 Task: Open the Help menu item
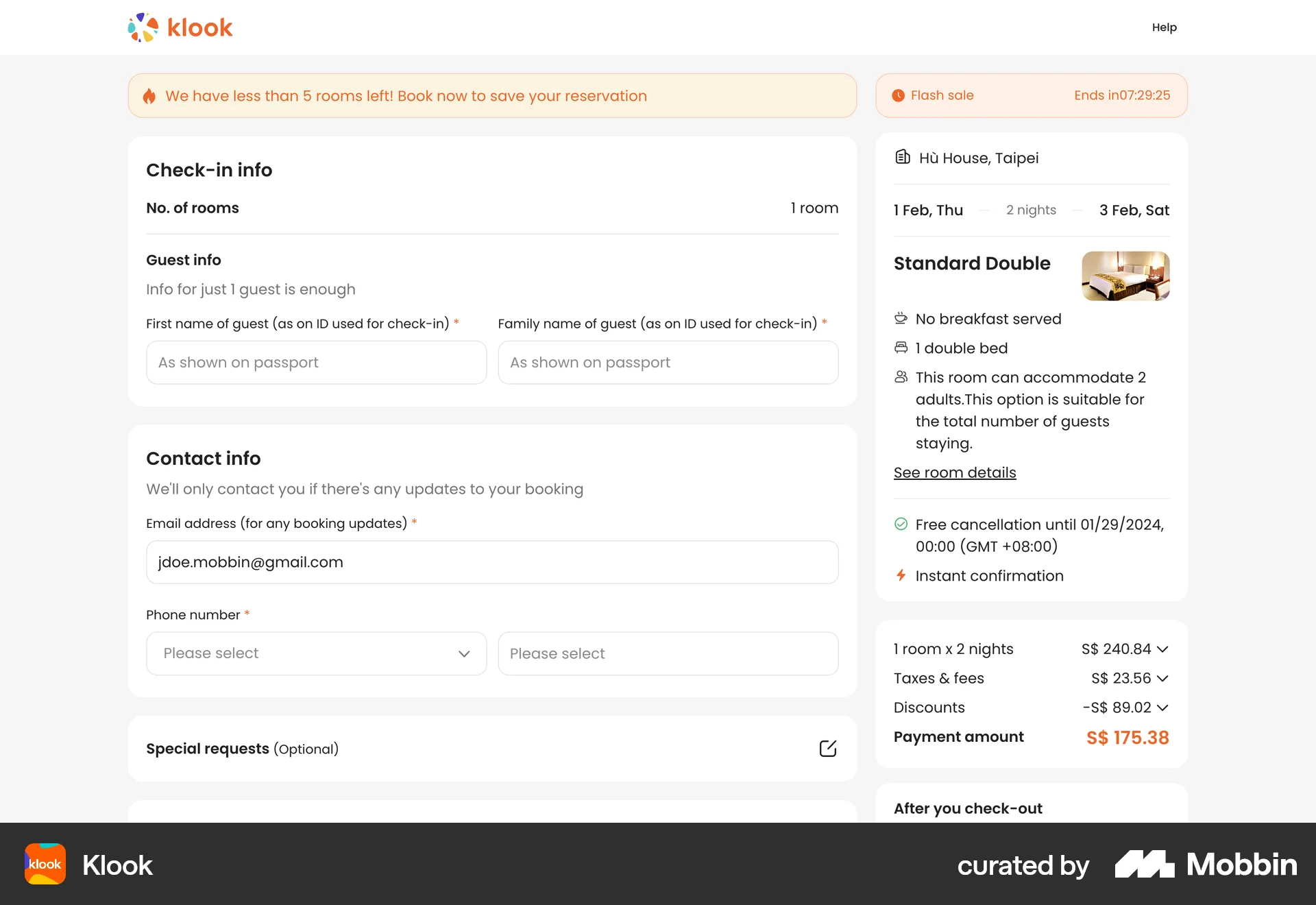(1164, 27)
